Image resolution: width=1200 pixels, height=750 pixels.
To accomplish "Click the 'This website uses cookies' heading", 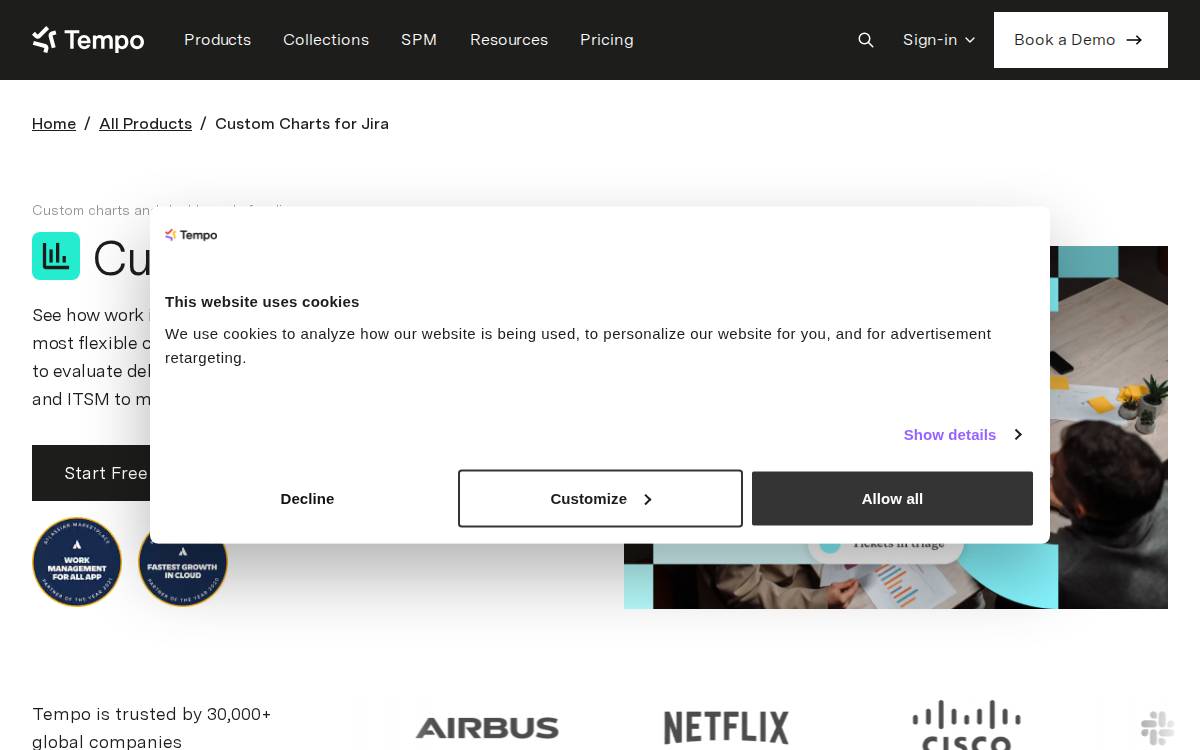I will coord(262,302).
